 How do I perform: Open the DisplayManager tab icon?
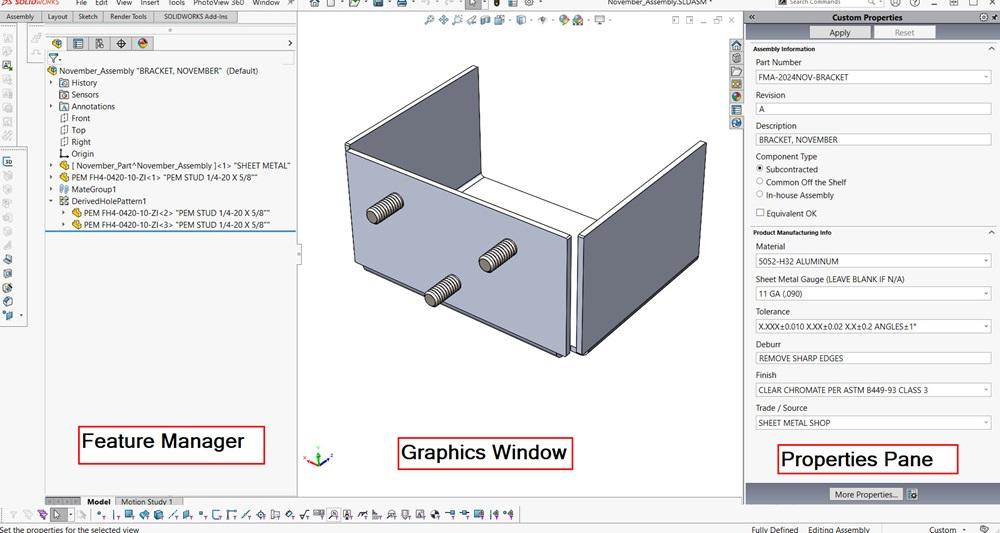point(142,43)
